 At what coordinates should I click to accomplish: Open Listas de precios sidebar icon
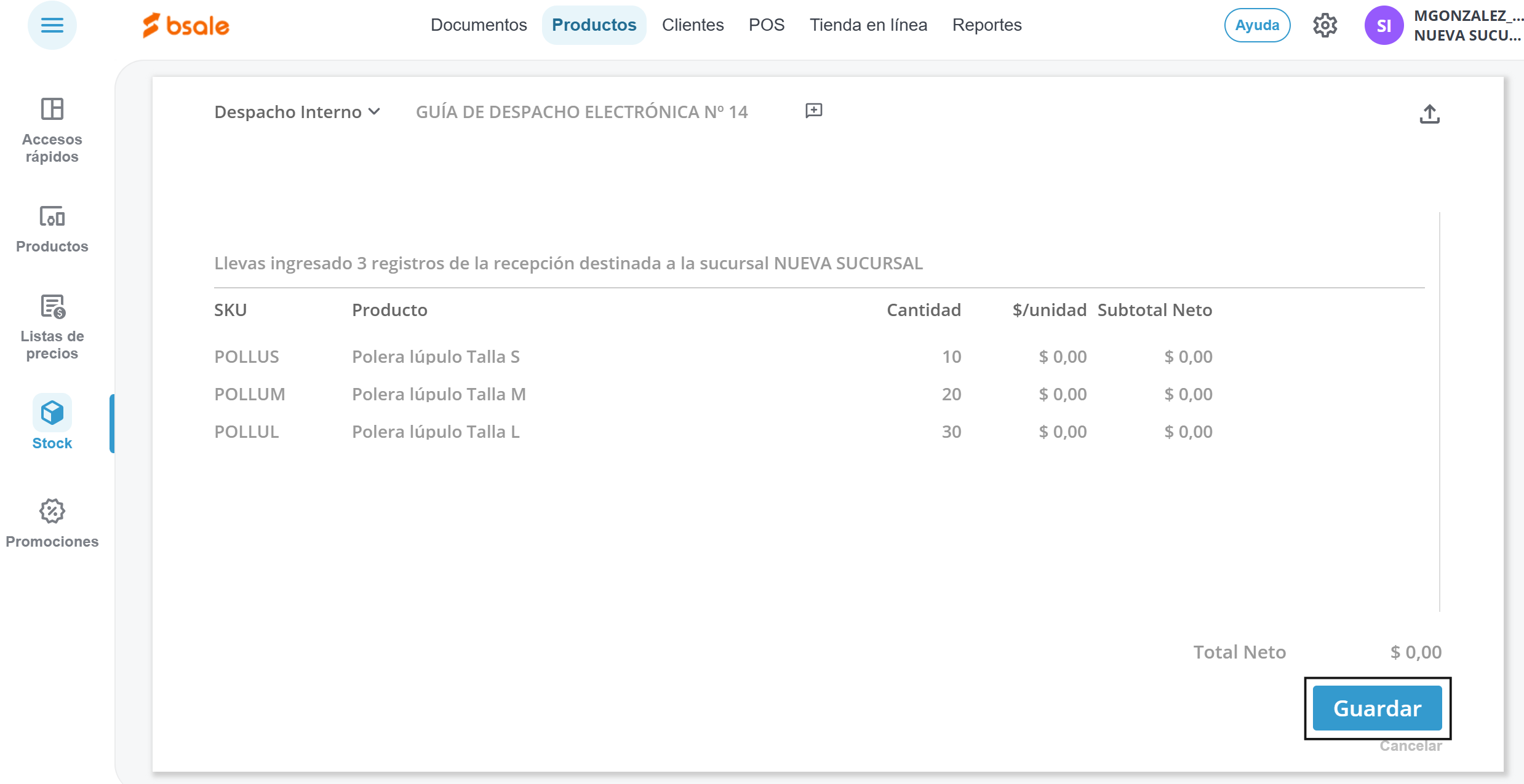point(52,327)
